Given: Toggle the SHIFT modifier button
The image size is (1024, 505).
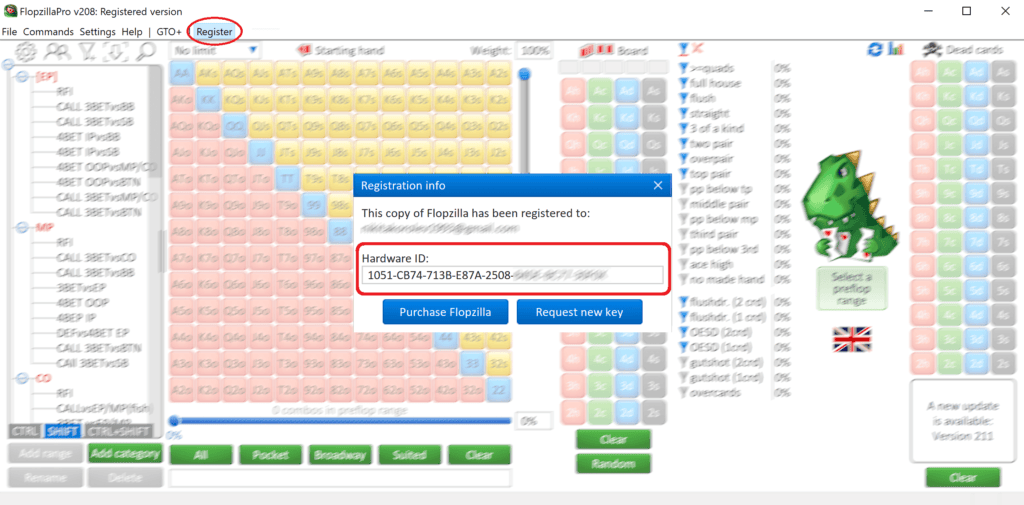Looking at the screenshot, I should tap(63, 431).
